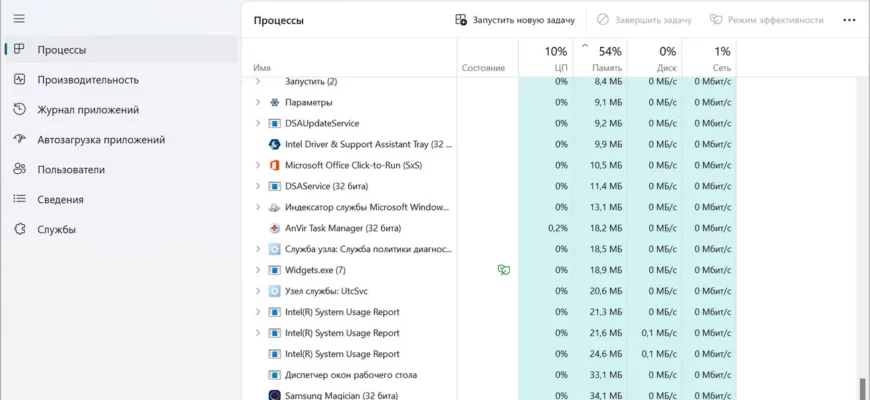Expand the Служба политики диагностики row

257,249
